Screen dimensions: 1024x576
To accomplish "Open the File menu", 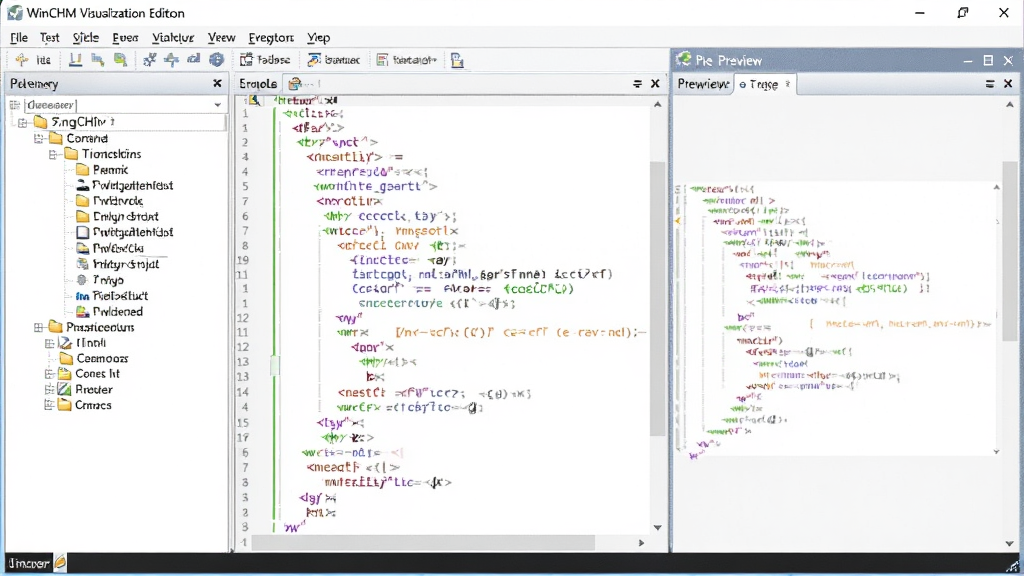I will point(19,37).
